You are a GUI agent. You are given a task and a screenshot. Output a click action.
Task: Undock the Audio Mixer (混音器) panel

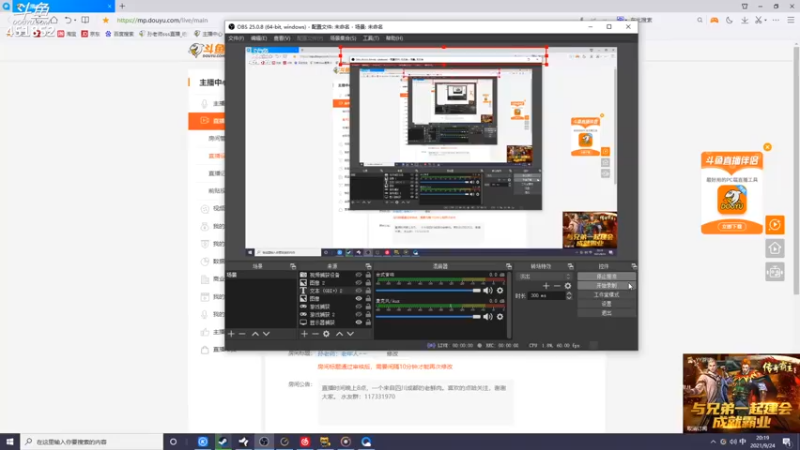click(x=509, y=266)
